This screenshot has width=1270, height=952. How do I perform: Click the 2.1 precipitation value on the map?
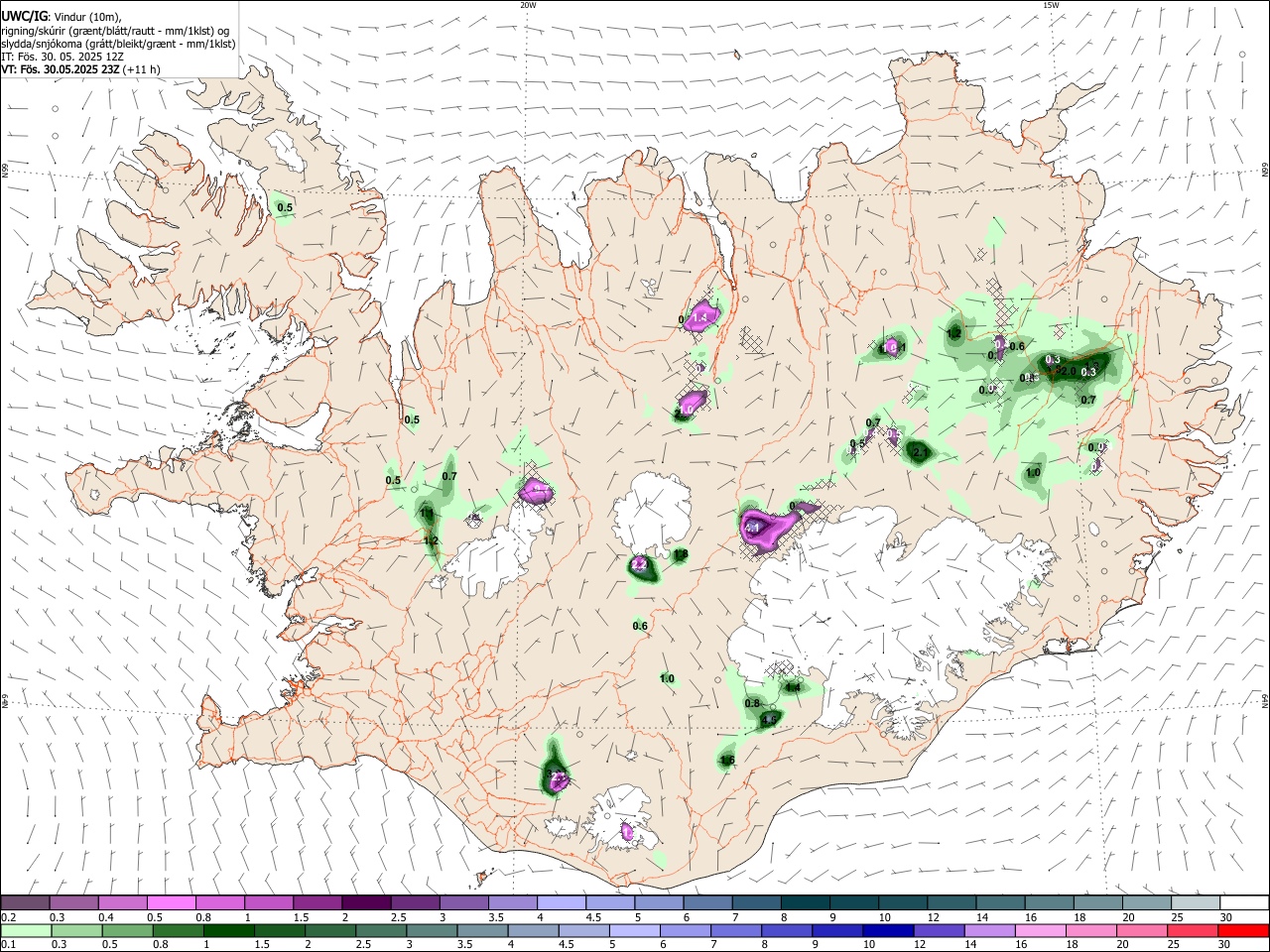coord(920,452)
